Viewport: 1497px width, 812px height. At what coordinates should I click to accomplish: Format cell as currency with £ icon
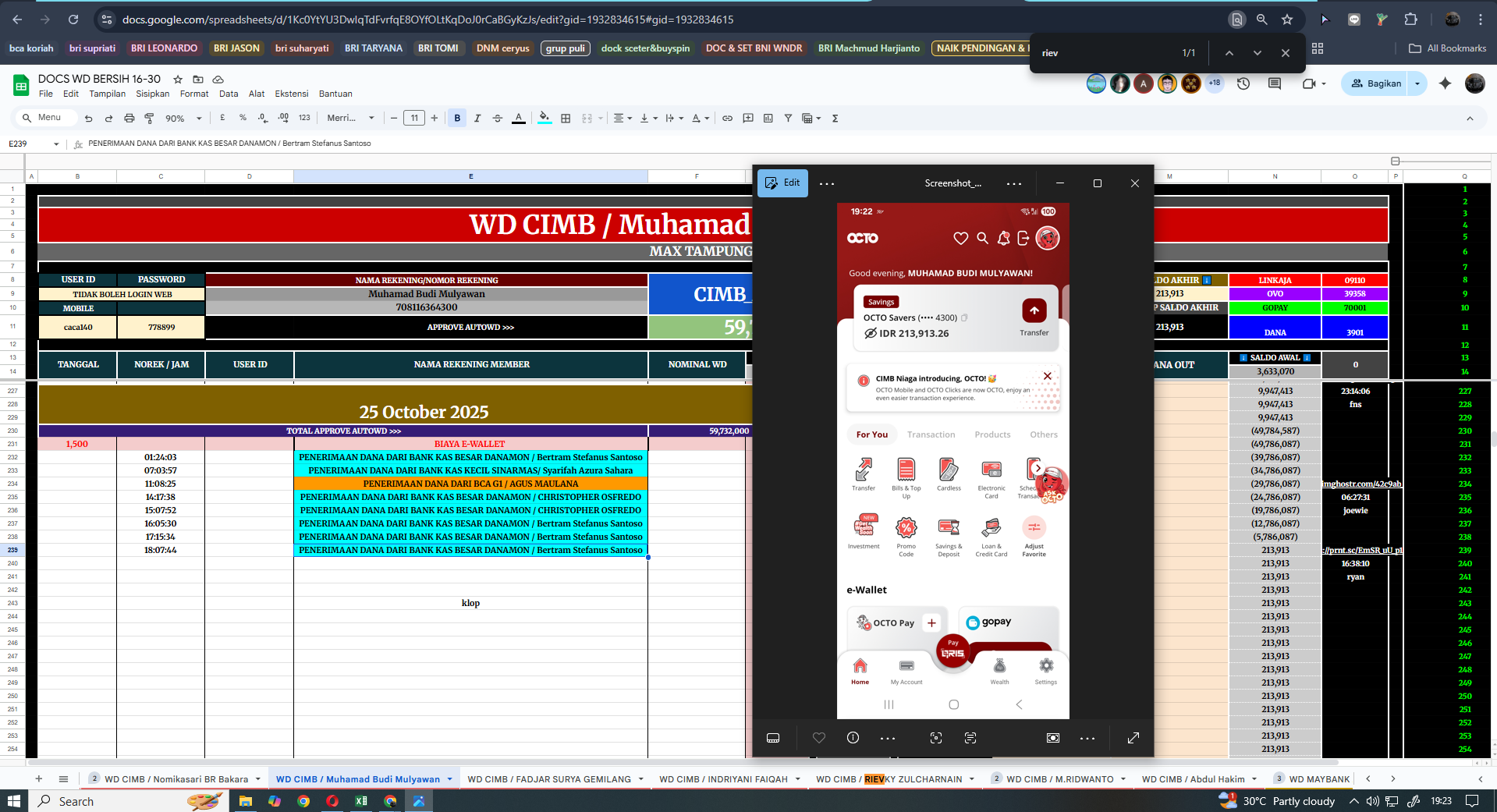(x=222, y=118)
